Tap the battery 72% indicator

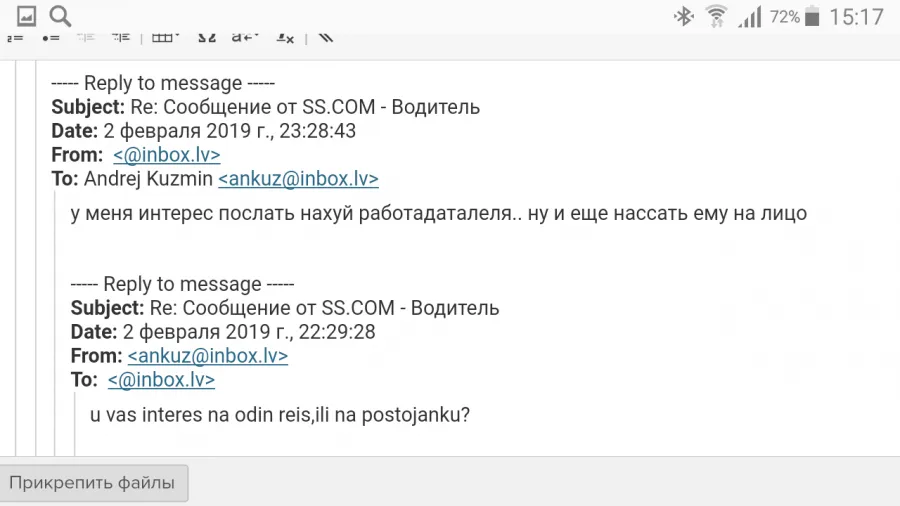click(x=794, y=17)
